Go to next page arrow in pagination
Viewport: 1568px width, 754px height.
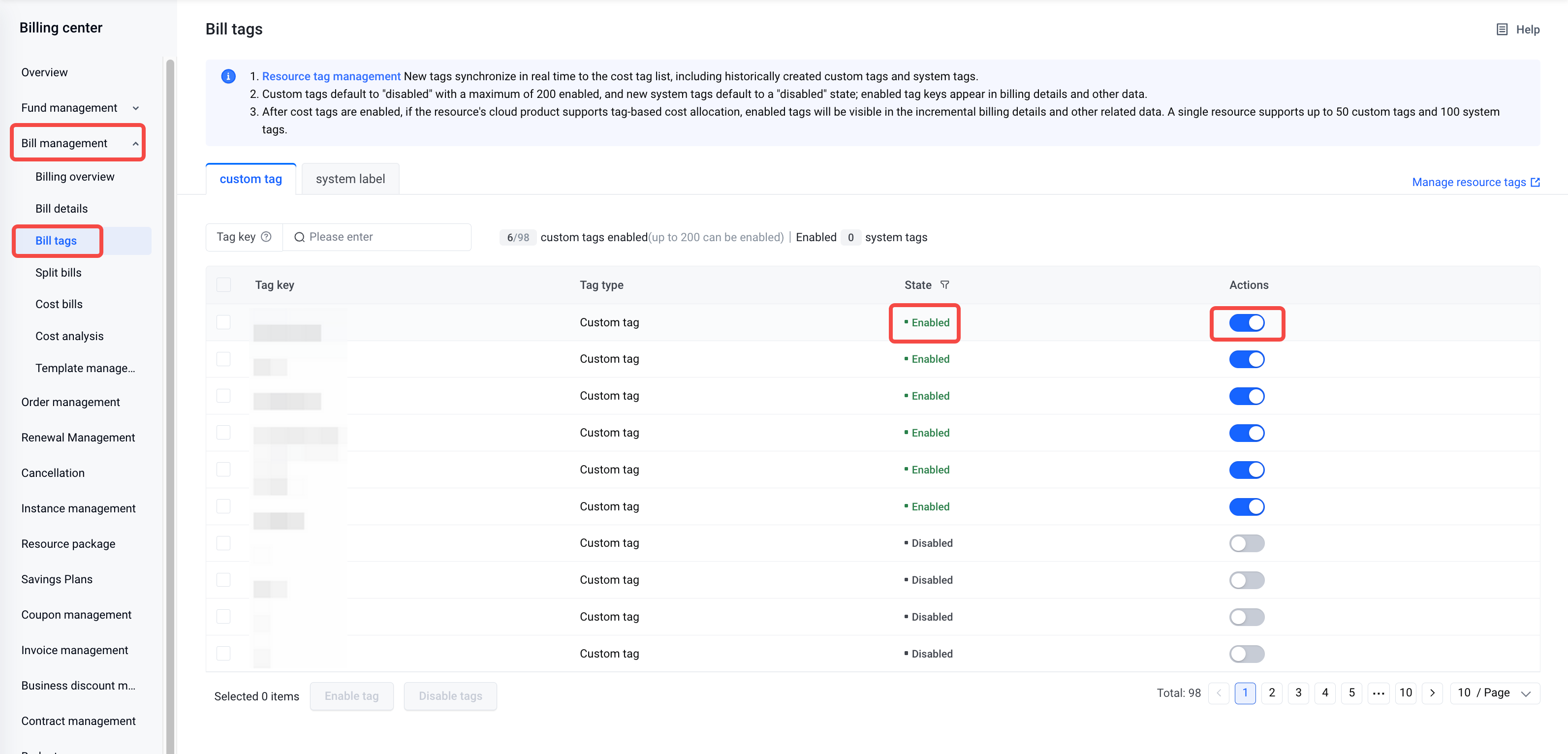[1432, 693]
